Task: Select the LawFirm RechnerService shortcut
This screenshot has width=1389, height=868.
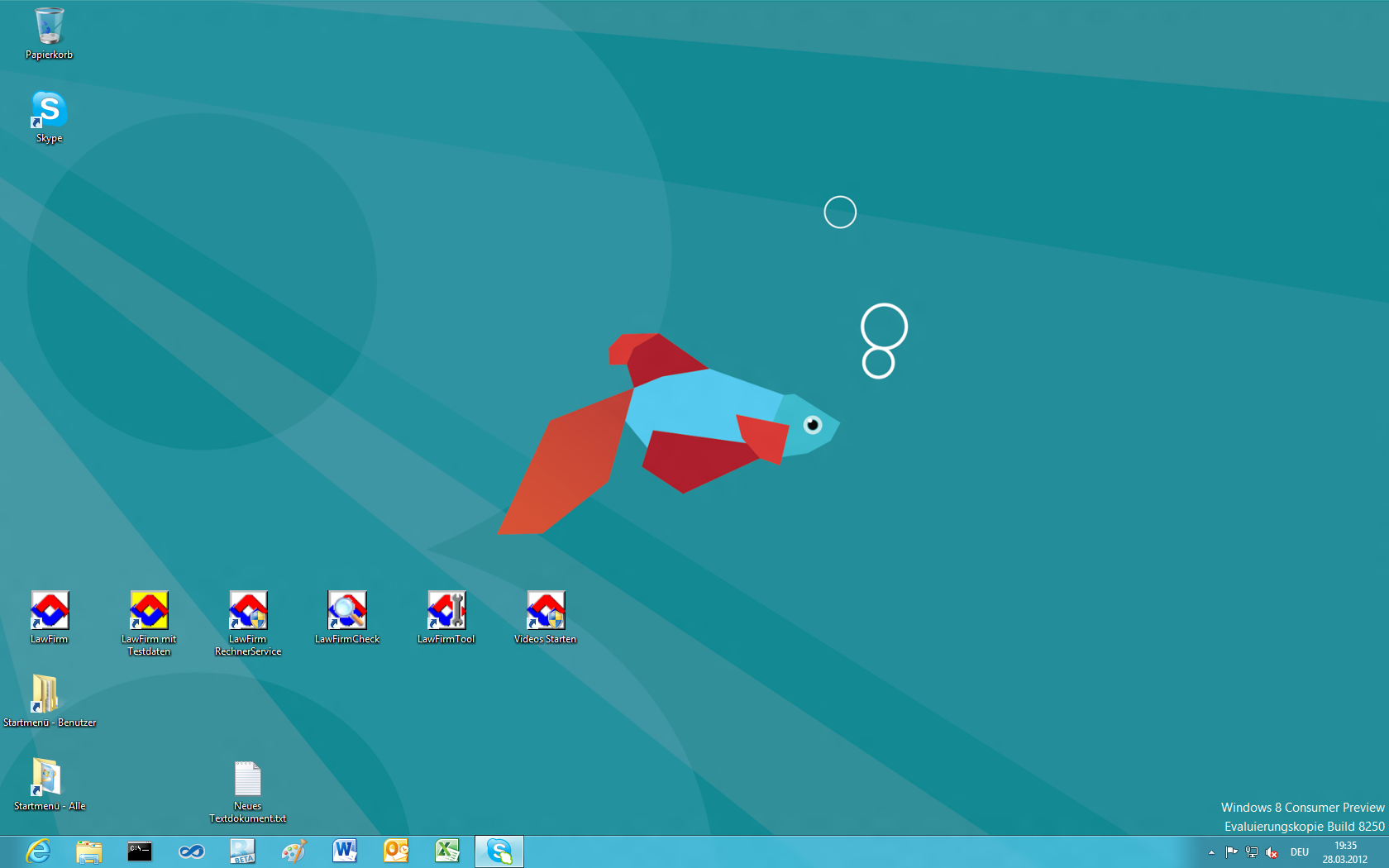Action: (248, 611)
